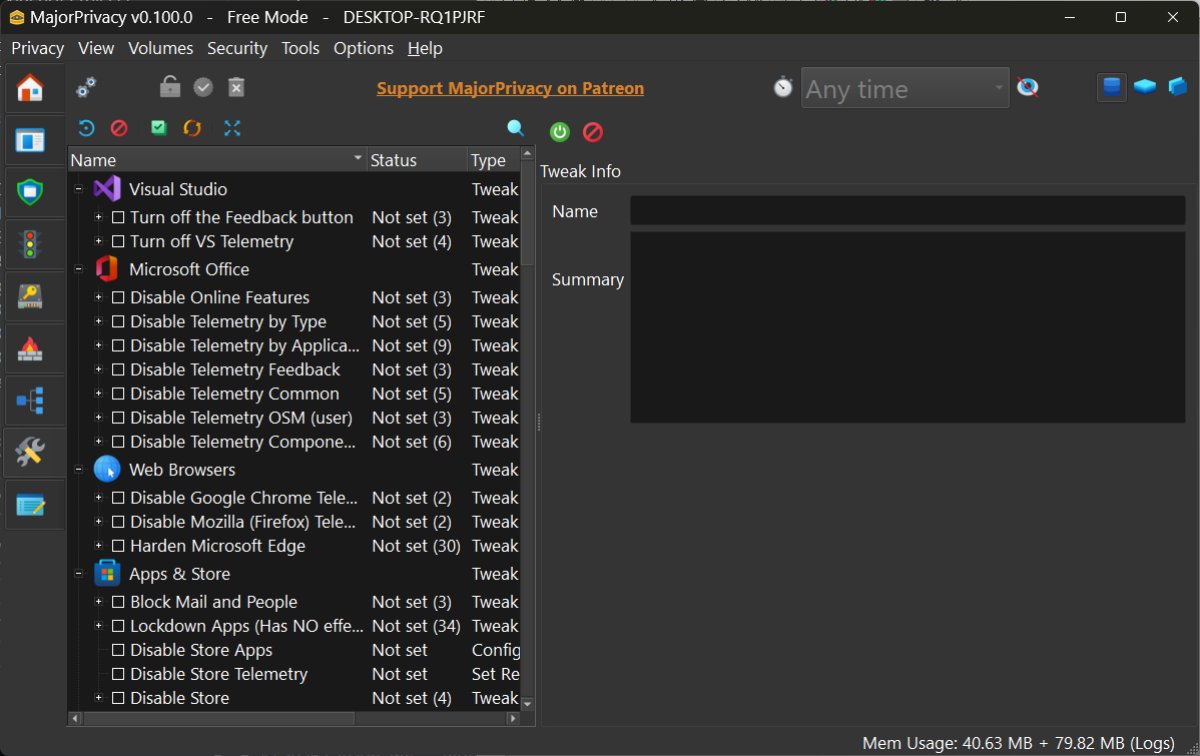Click the dark blue database cylinder icon
This screenshot has width=1200, height=756.
click(x=1111, y=88)
